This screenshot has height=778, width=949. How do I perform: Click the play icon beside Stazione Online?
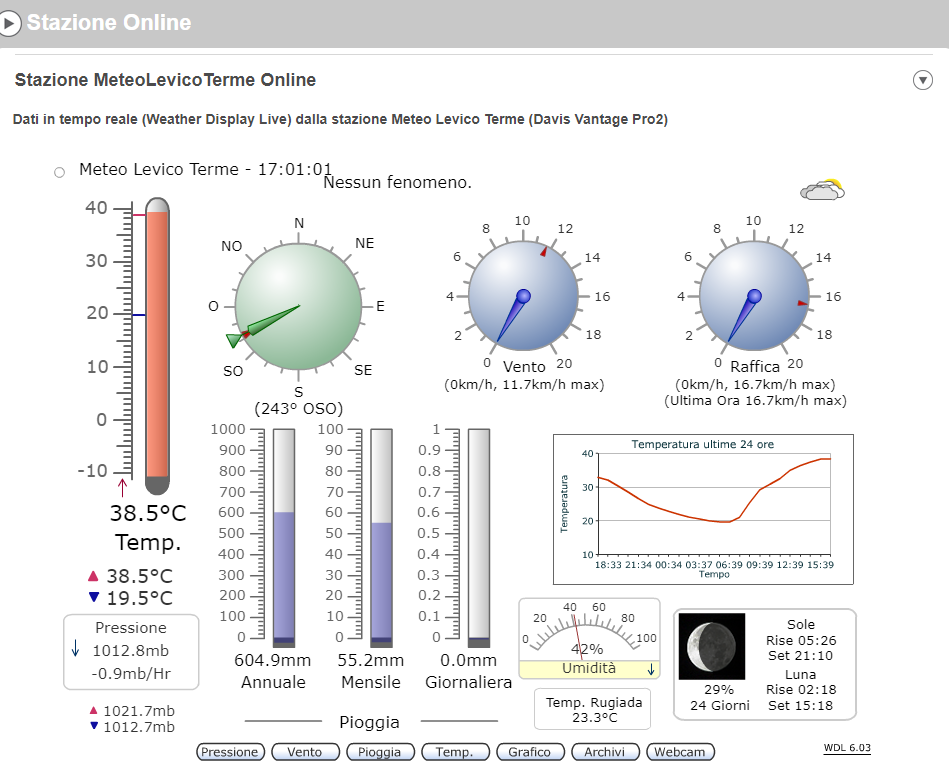pyautogui.click(x=10, y=23)
